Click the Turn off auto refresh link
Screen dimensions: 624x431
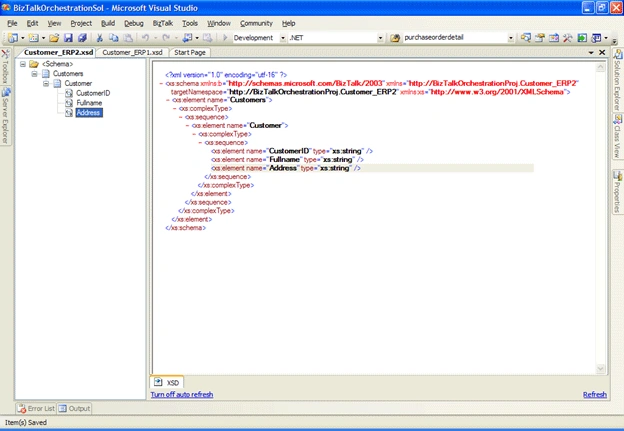click(x=182, y=394)
